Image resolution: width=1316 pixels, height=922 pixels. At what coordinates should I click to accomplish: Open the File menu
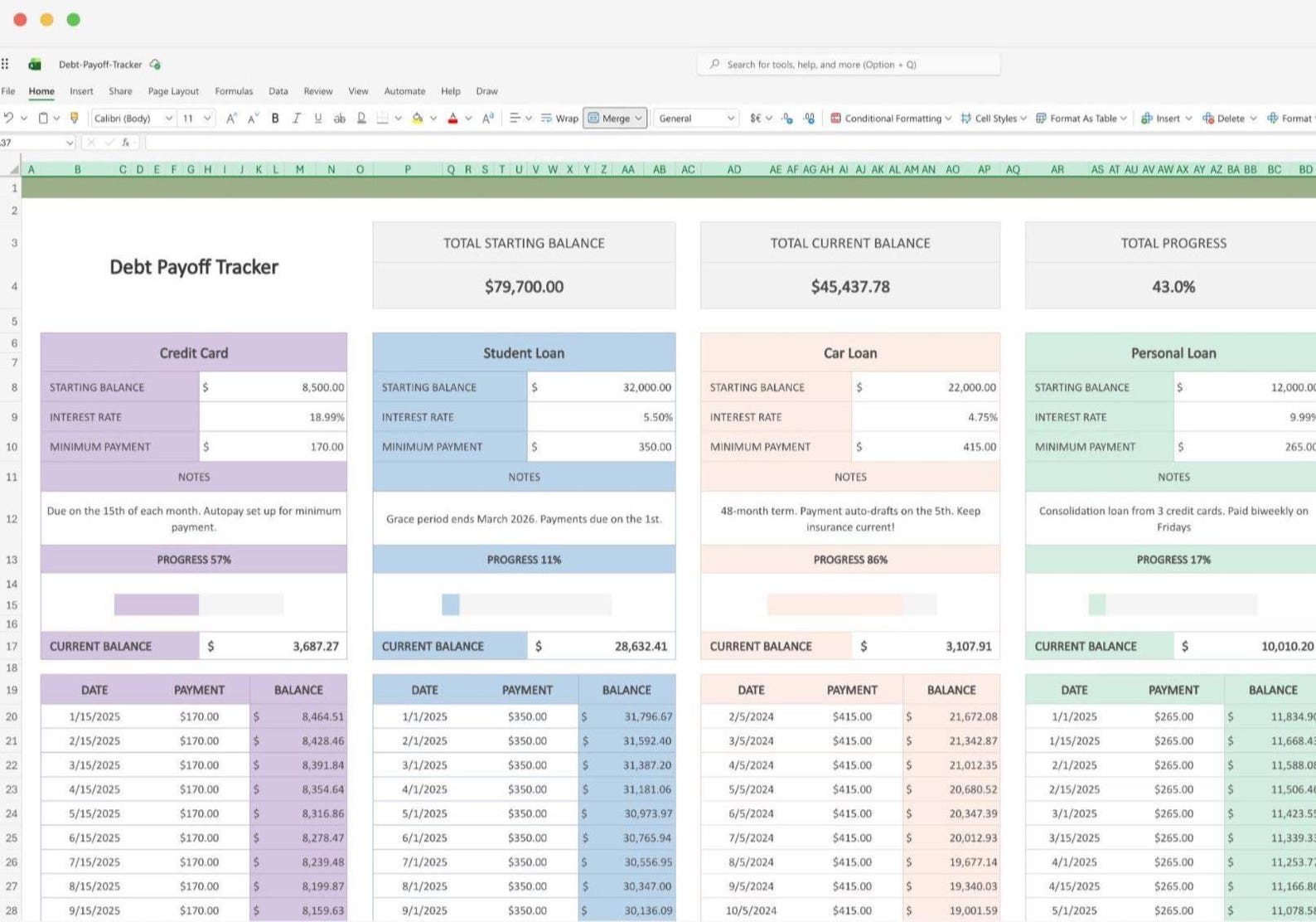[x=8, y=91]
